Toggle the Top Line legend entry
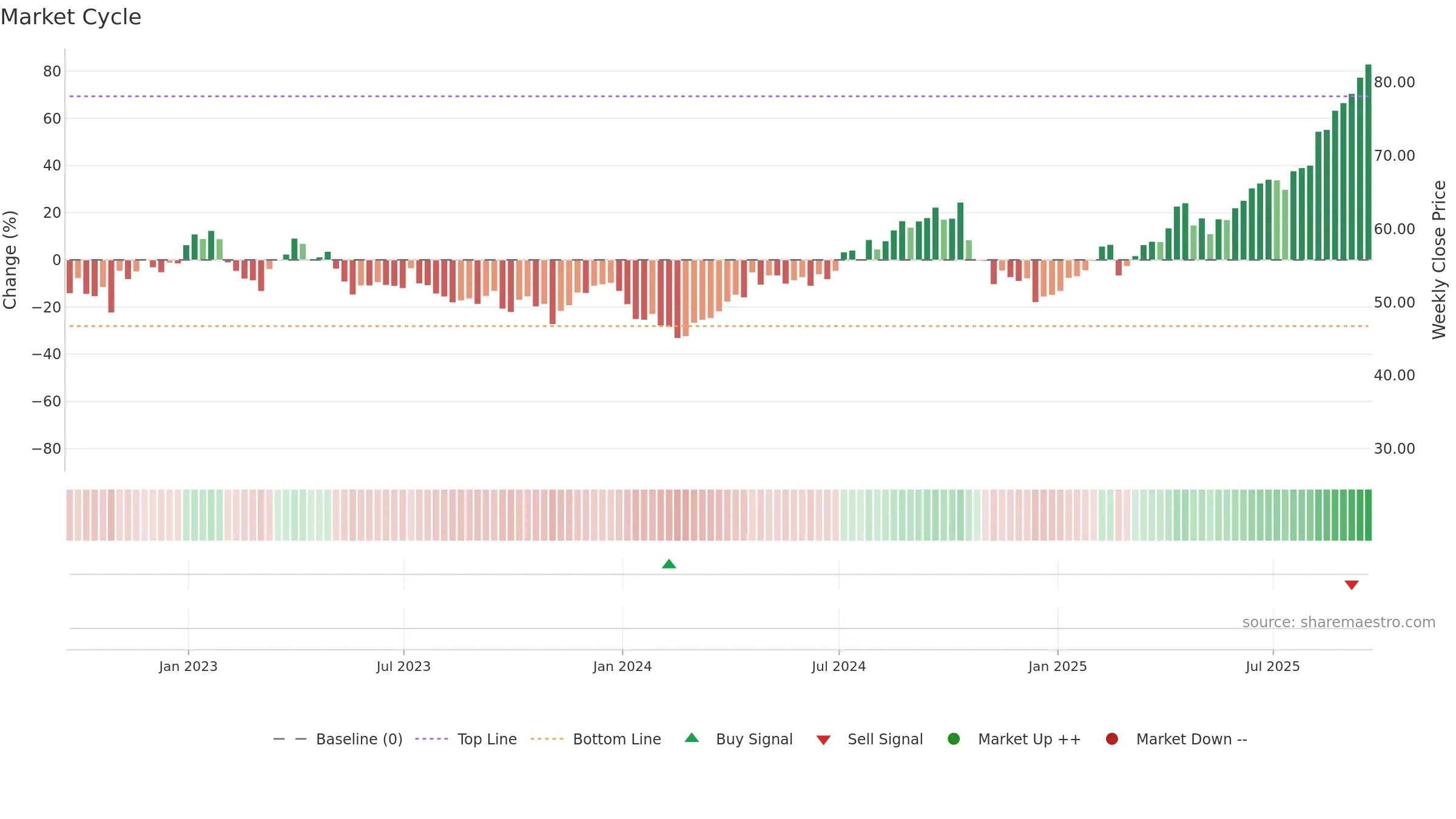The width and height of the screenshot is (1456, 819). point(466,740)
